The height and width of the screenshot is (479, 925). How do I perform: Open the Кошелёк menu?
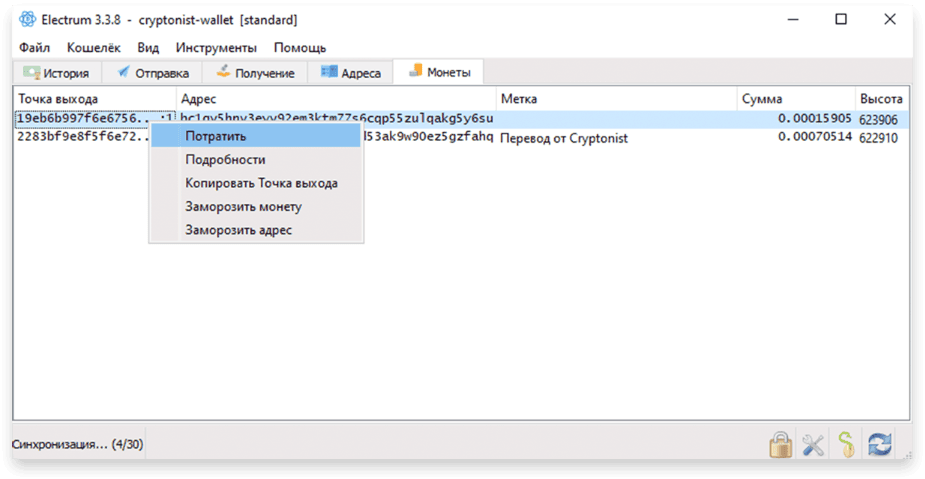click(93, 48)
